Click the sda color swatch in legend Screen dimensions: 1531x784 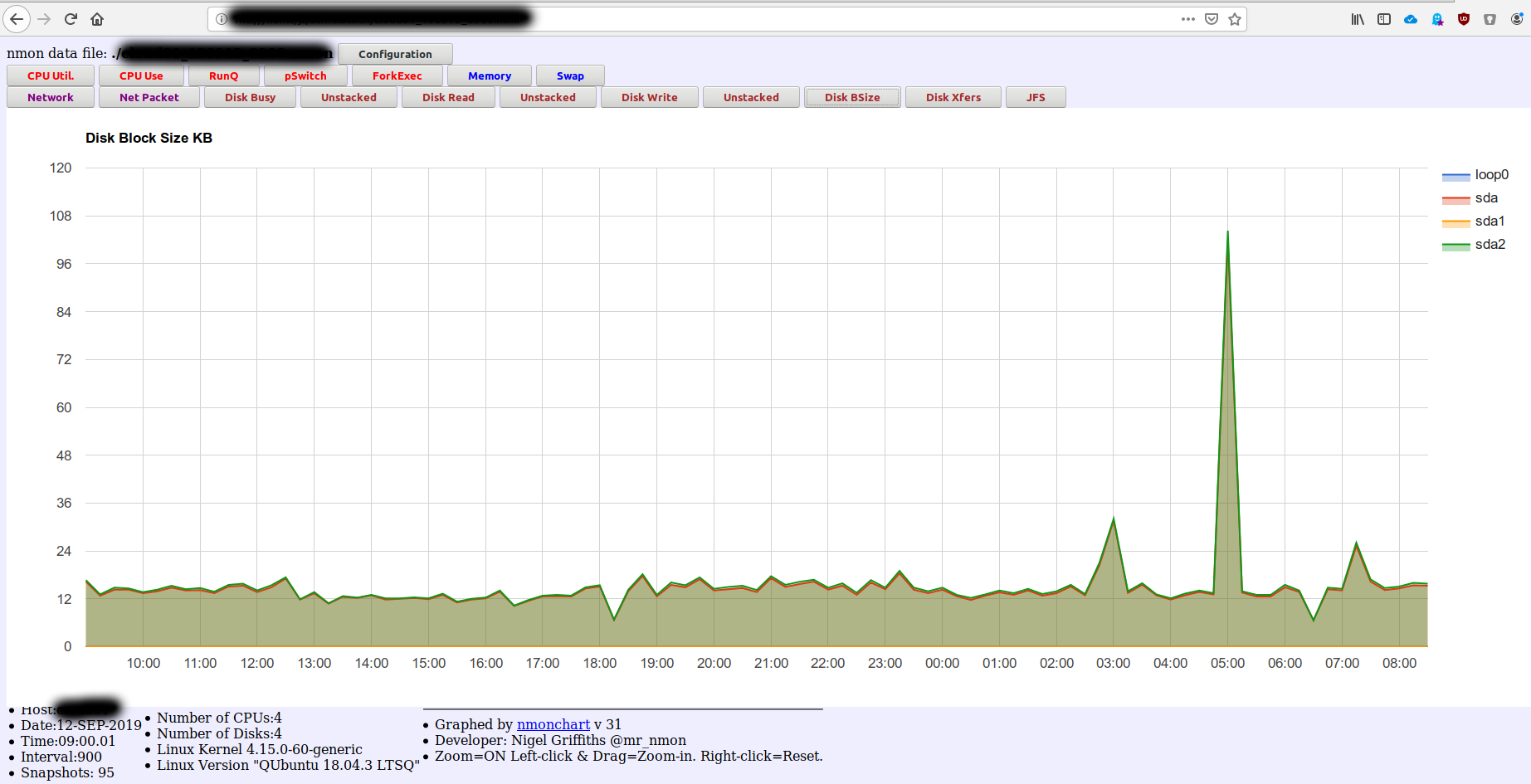tap(1455, 199)
